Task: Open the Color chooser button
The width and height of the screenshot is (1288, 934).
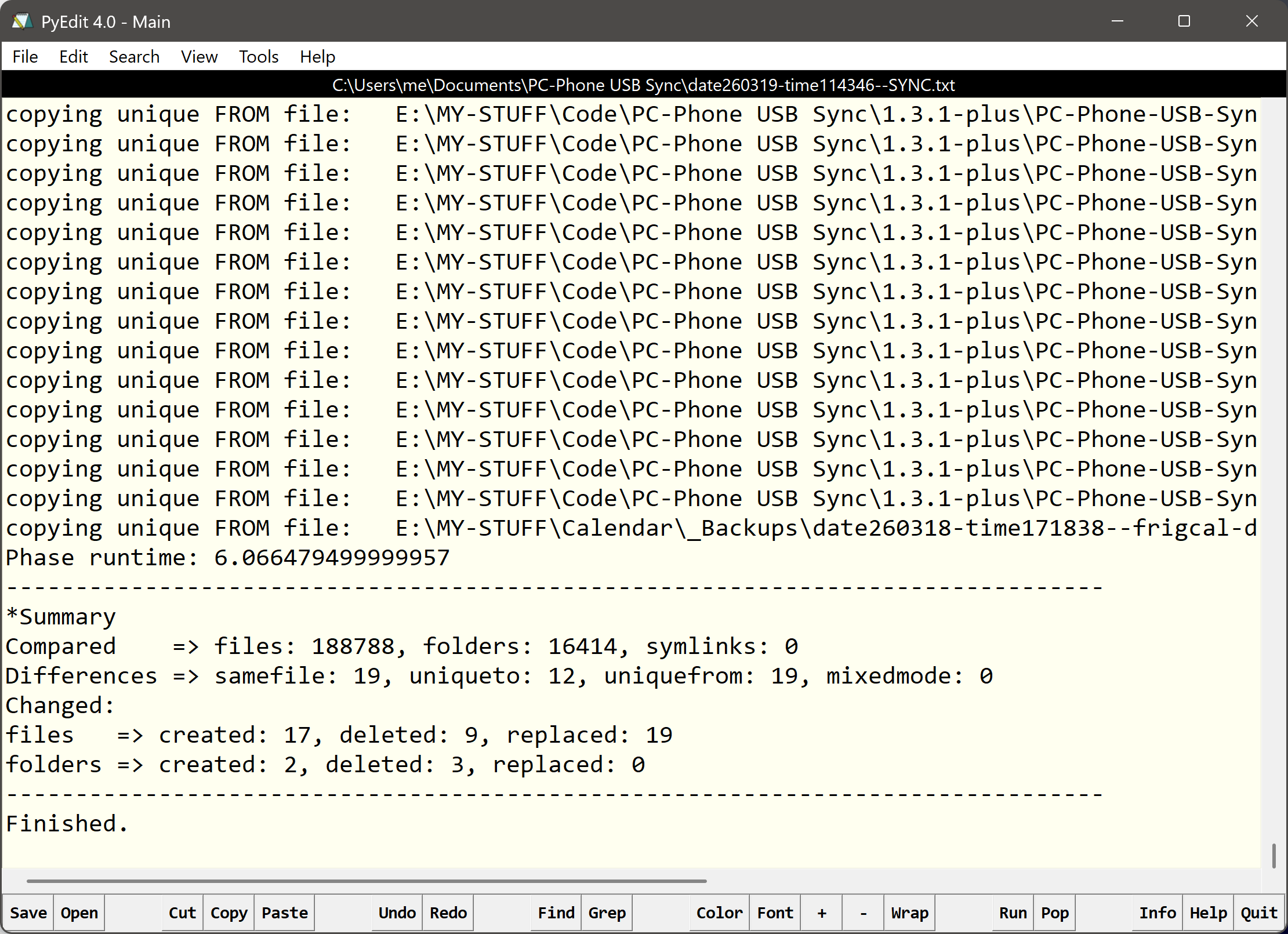Action: 719,913
